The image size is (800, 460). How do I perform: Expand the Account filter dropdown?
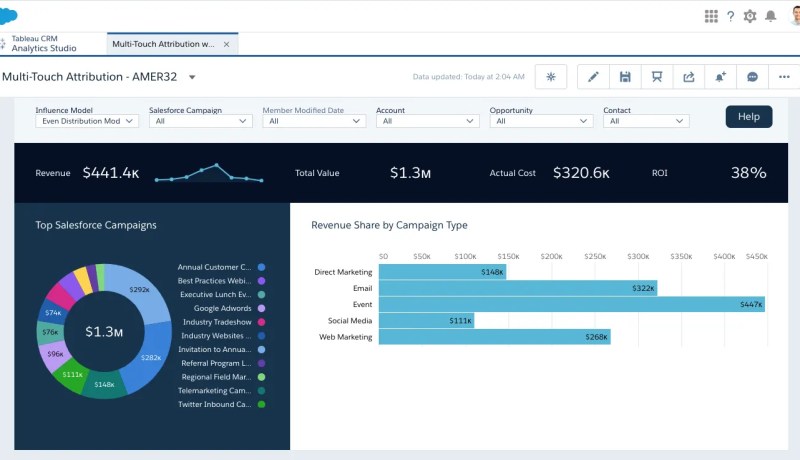427,121
